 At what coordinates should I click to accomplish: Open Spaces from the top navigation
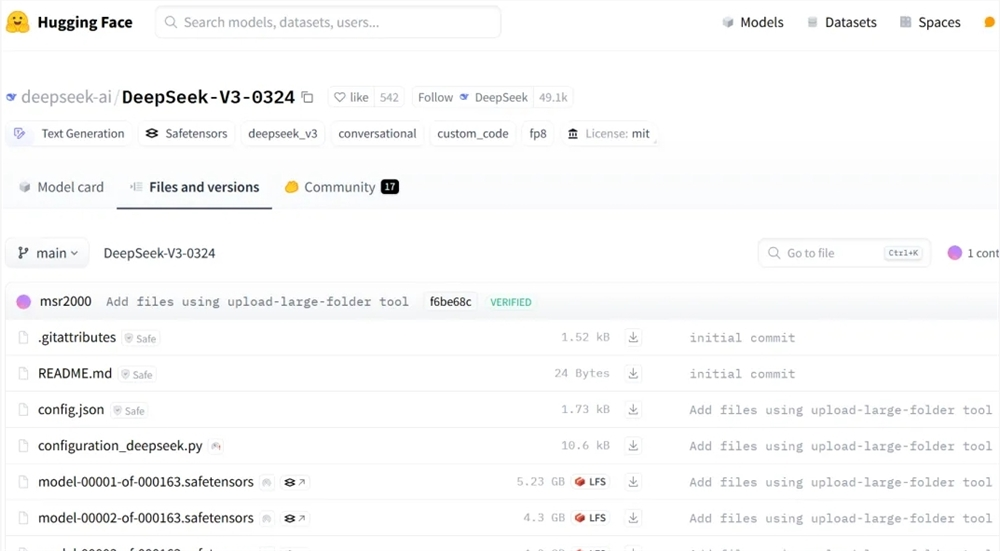tap(930, 22)
